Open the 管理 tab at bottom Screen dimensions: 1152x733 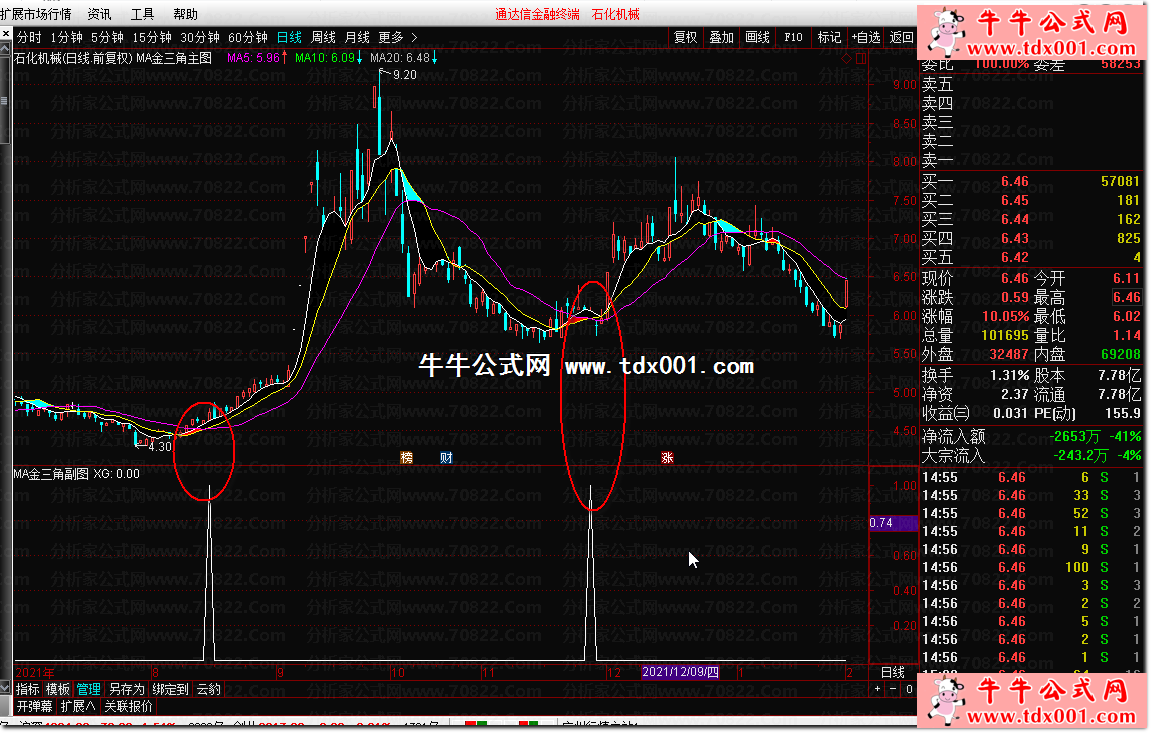89,689
